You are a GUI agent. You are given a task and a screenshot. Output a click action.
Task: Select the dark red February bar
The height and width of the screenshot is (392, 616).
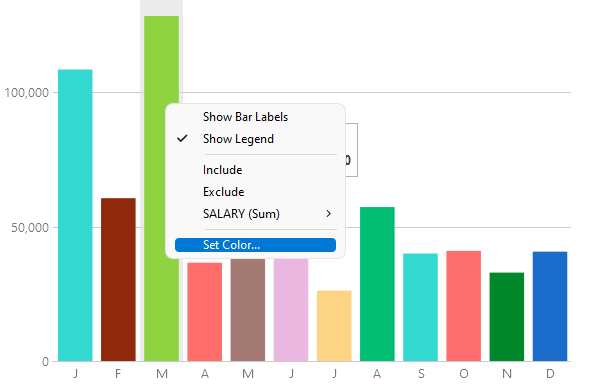coord(118,280)
